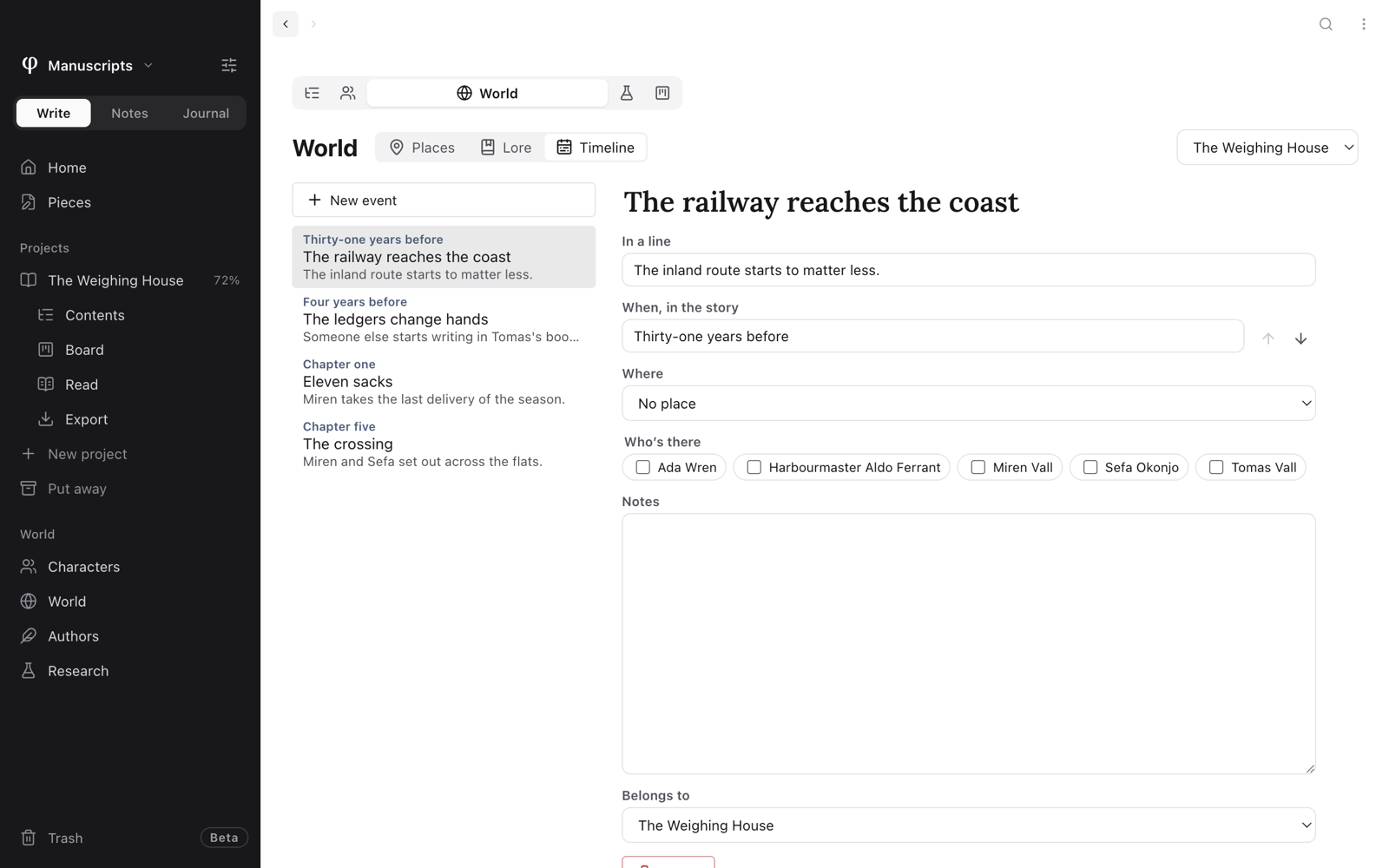Screen dimensions: 1389x868
Task: Select the Eleven sacks event
Action: click(x=444, y=382)
